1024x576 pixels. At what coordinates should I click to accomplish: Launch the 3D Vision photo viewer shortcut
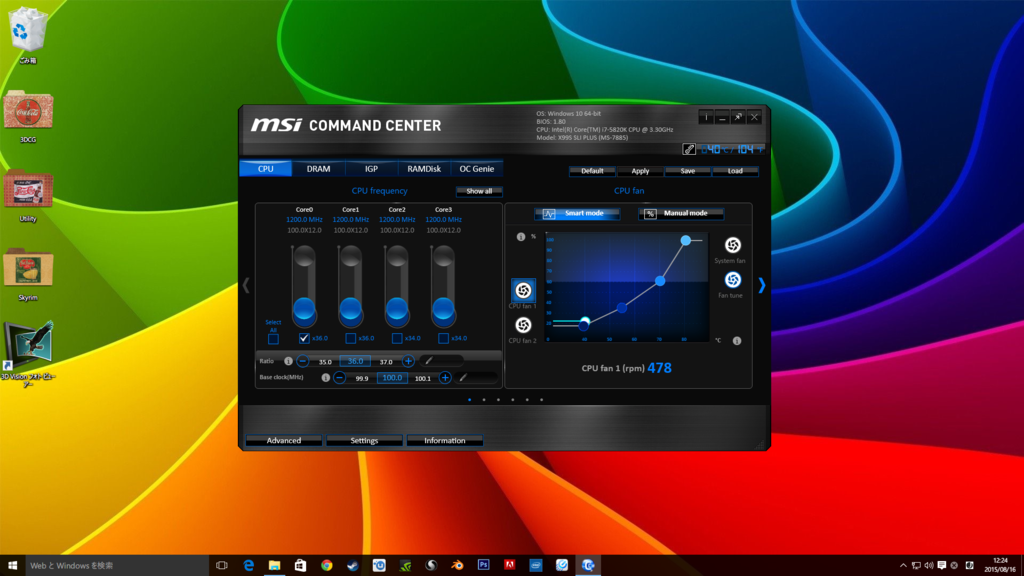click(27, 355)
